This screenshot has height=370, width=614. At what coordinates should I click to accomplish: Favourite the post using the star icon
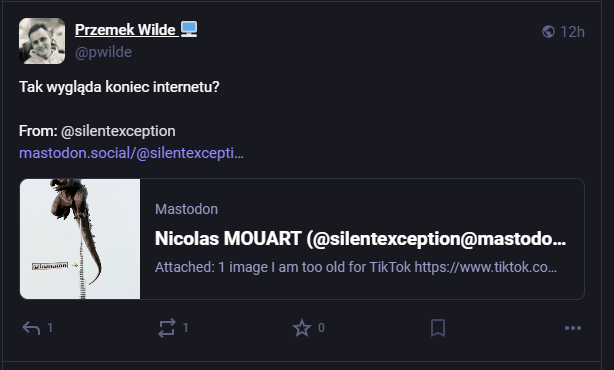click(302, 328)
